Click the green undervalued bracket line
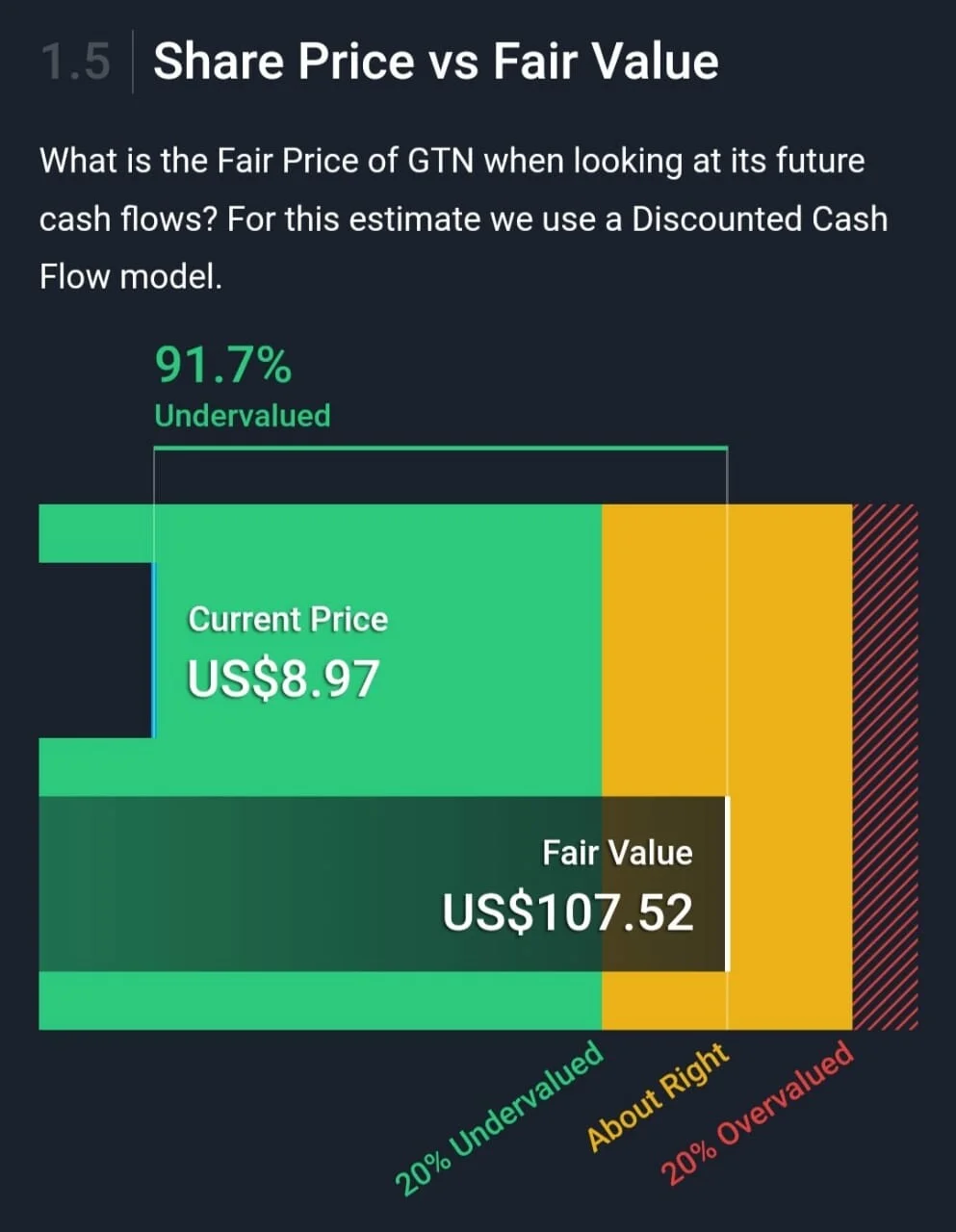The width and height of the screenshot is (956, 1232). pyautogui.click(x=441, y=448)
